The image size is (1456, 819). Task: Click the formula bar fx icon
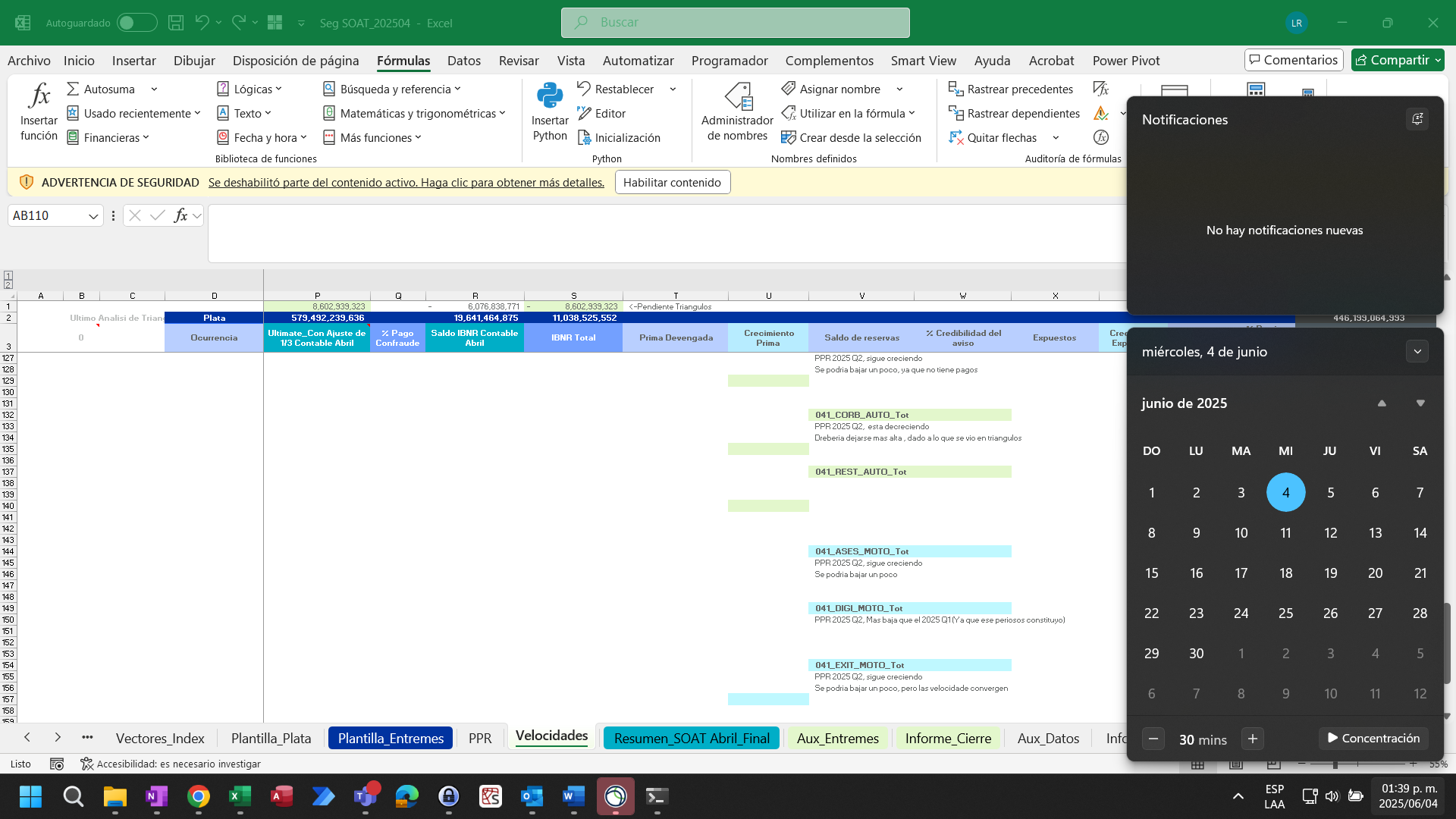180,216
